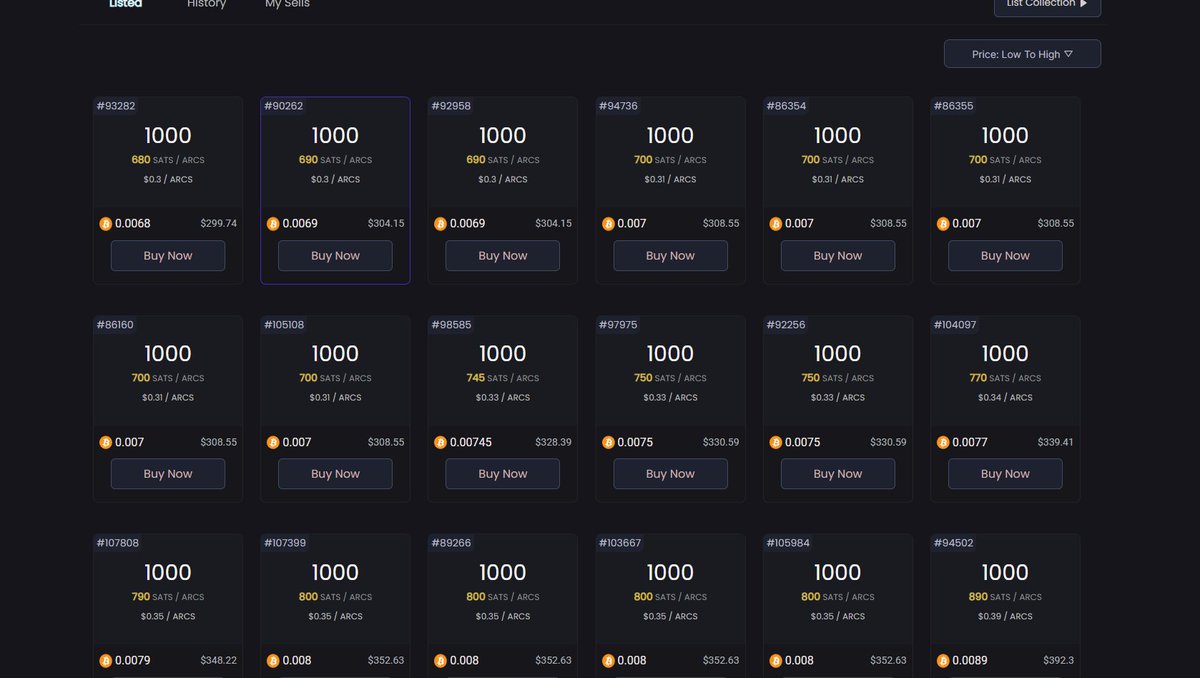Click the #94502 inscription label
The width and height of the screenshot is (1200, 678).
[954, 543]
